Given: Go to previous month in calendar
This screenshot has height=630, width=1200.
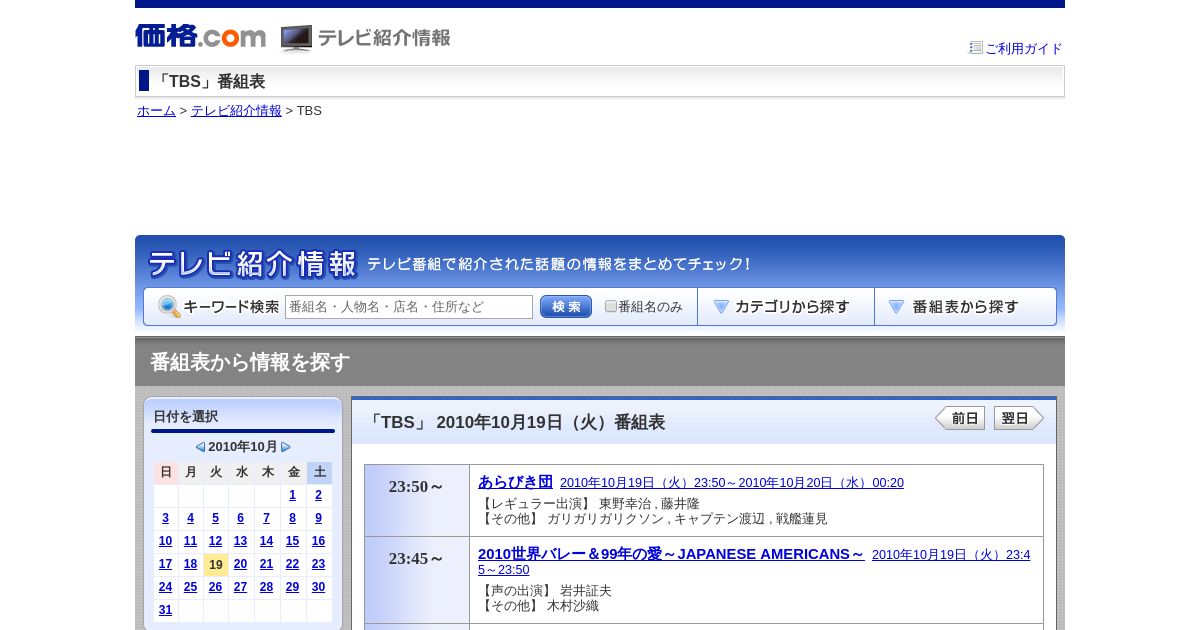Looking at the screenshot, I should pyautogui.click(x=200, y=447).
